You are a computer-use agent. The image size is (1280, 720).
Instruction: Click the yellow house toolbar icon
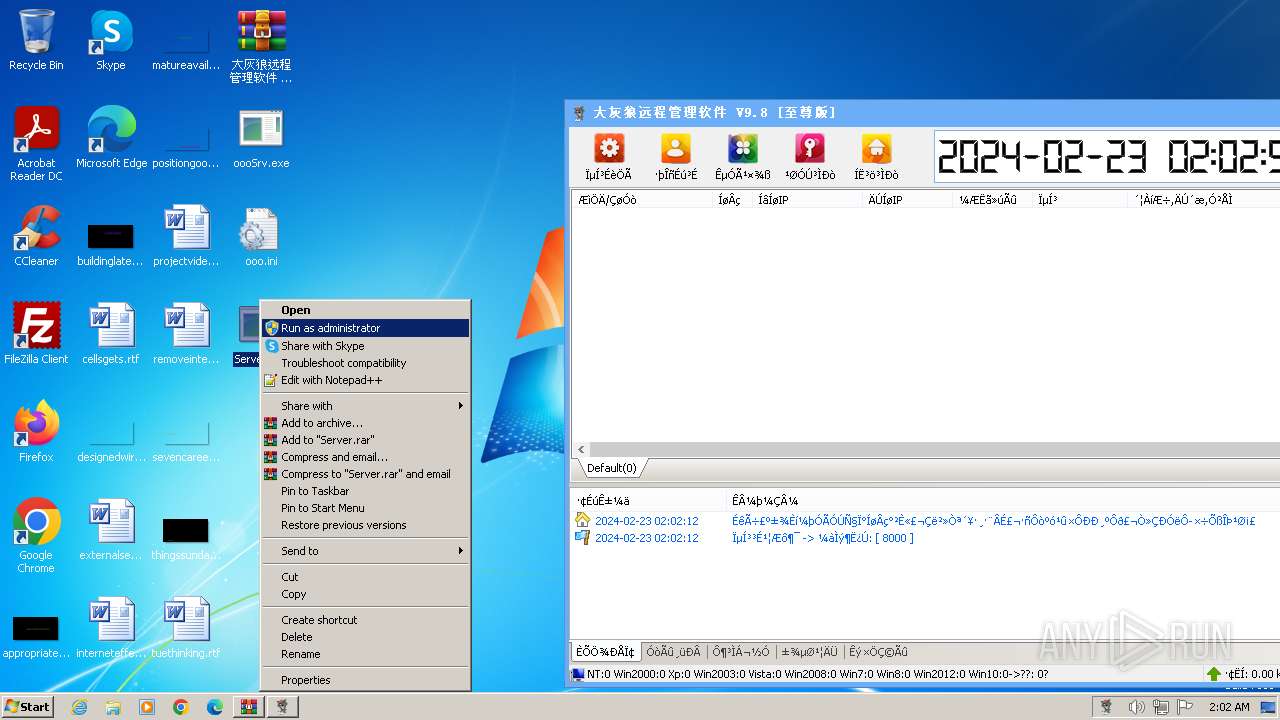pos(876,149)
